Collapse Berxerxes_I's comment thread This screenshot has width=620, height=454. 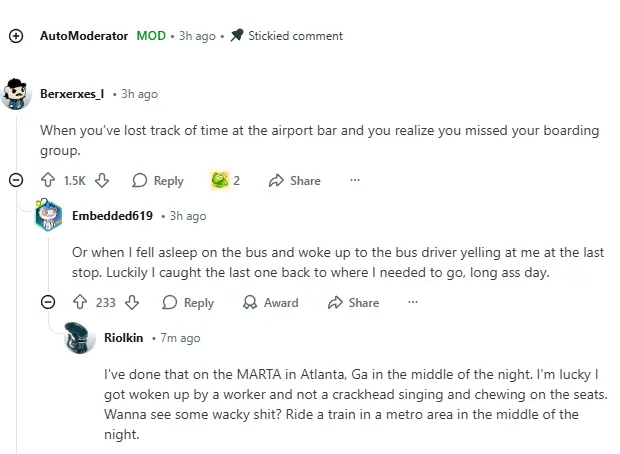16,181
